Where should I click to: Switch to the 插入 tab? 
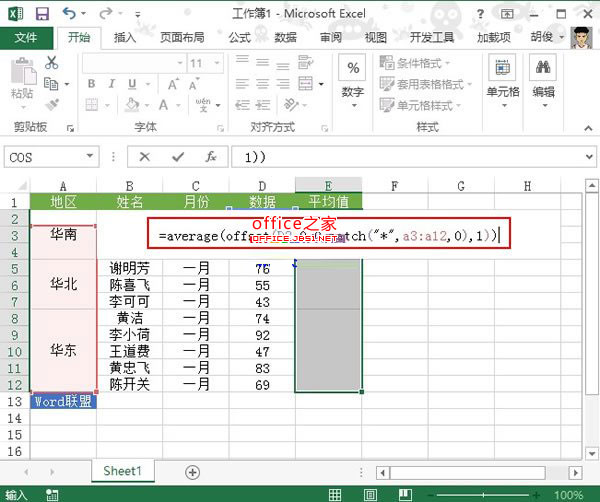point(125,37)
